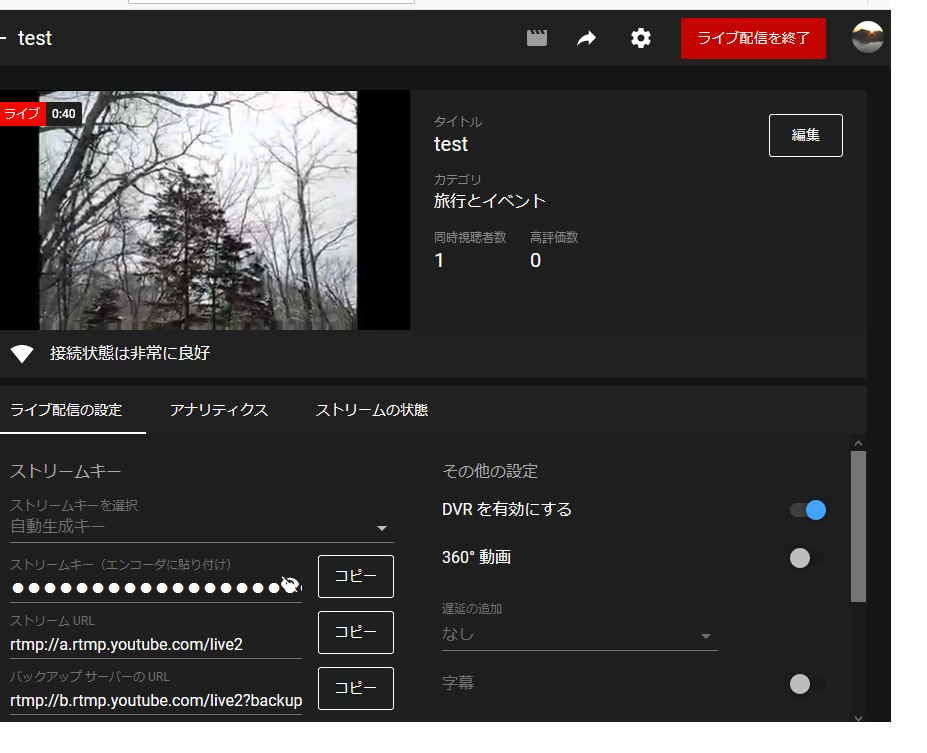Screen dimensions: 927x753
Task: Click the scrollbar down arrow
Action: (x=858, y=718)
